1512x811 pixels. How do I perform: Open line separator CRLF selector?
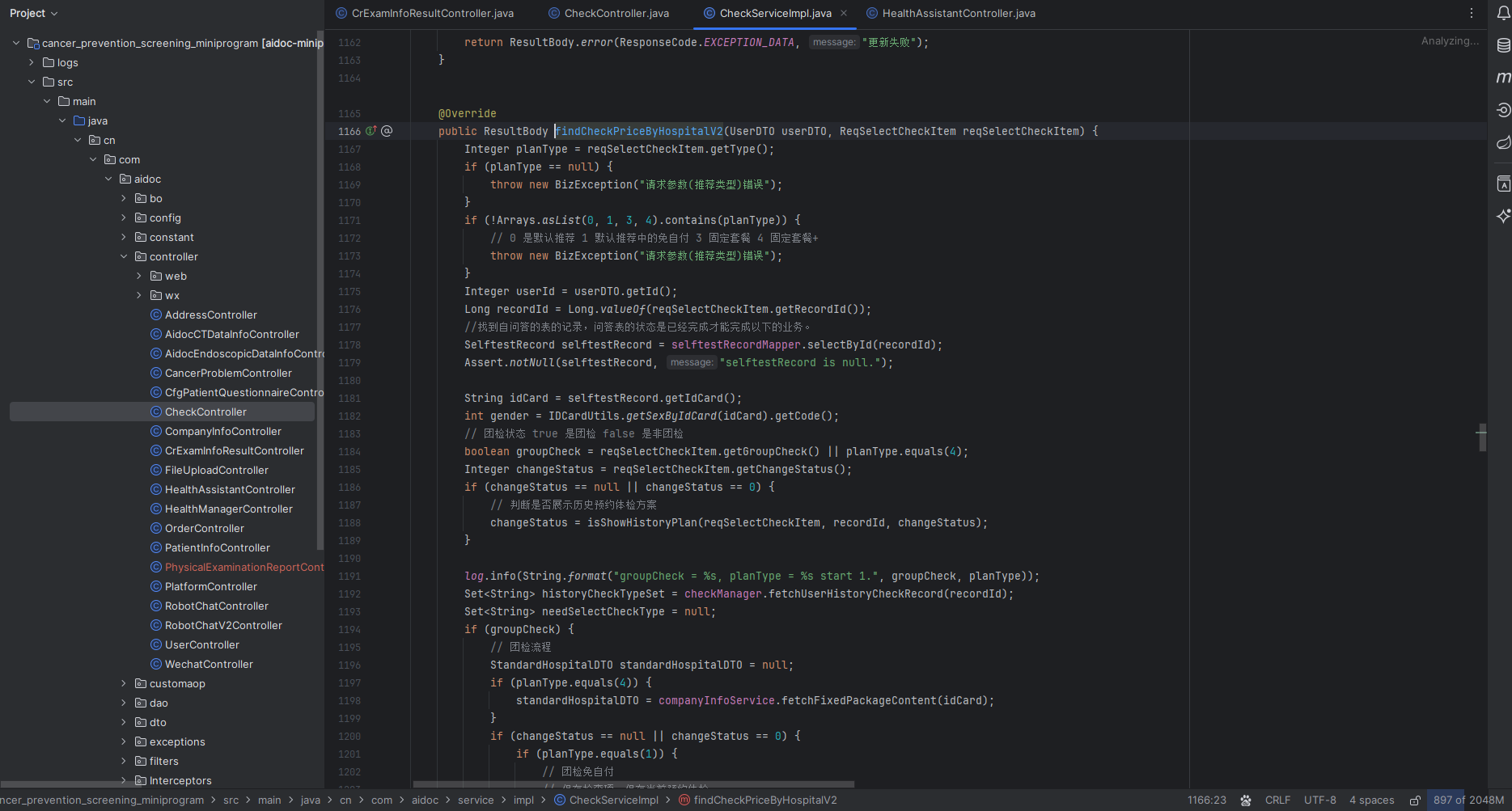click(x=1277, y=800)
